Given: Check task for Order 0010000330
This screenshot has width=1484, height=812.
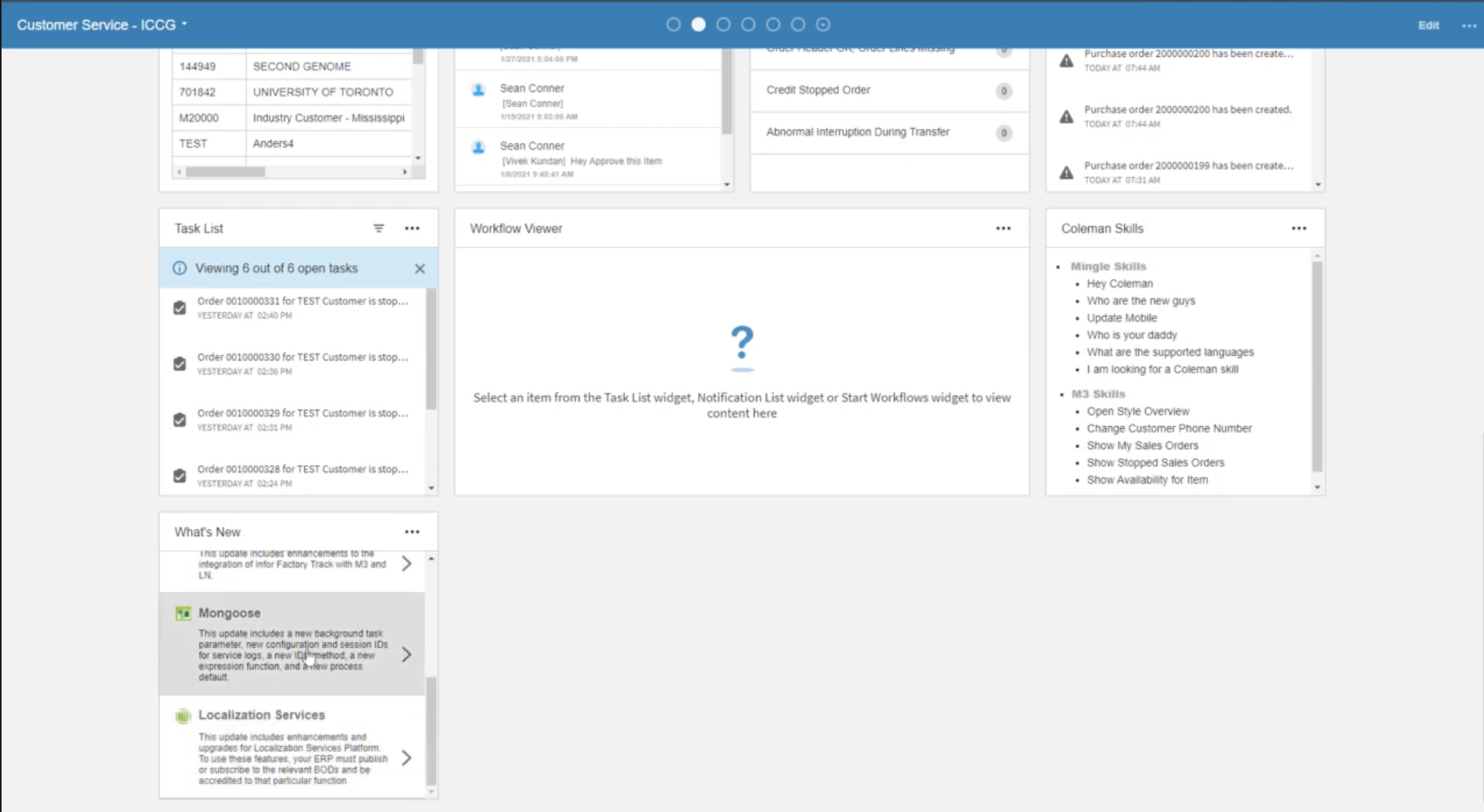Looking at the screenshot, I should point(180,364).
